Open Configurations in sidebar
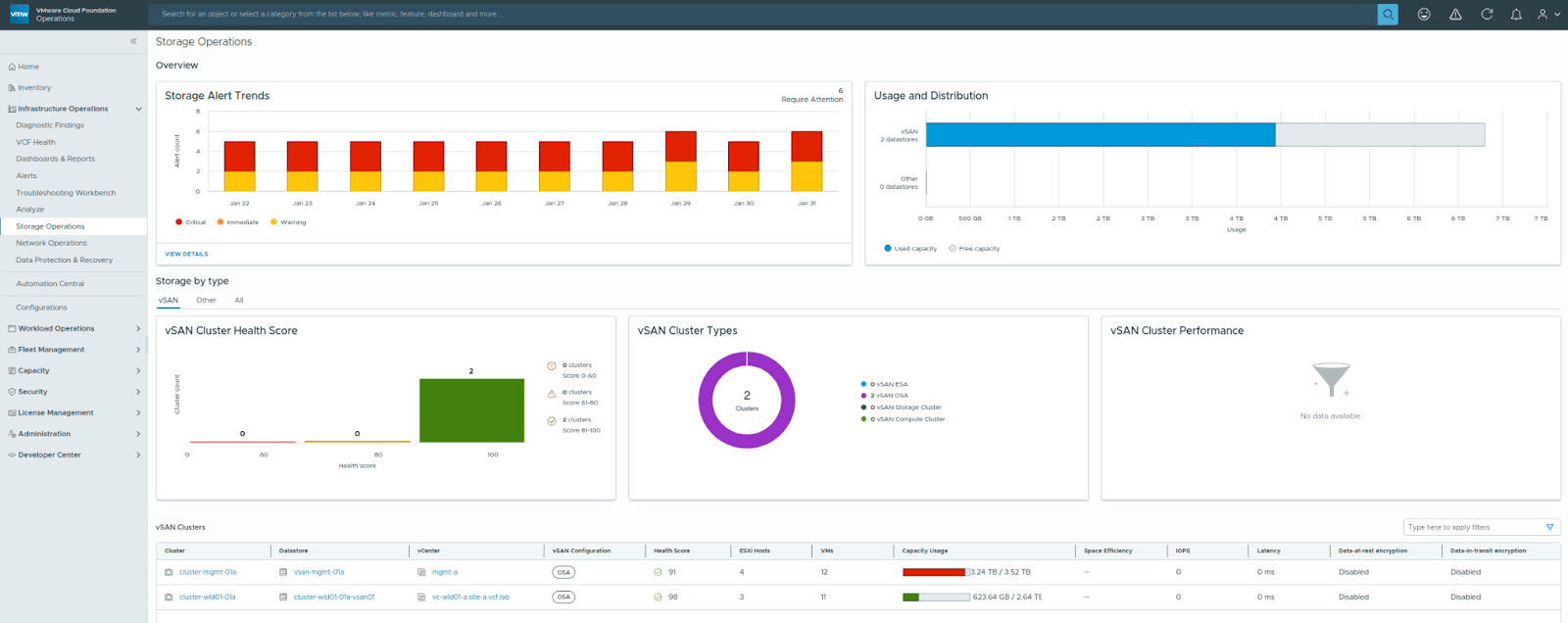Viewport: 1568px width, 623px height. click(x=41, y=308)
